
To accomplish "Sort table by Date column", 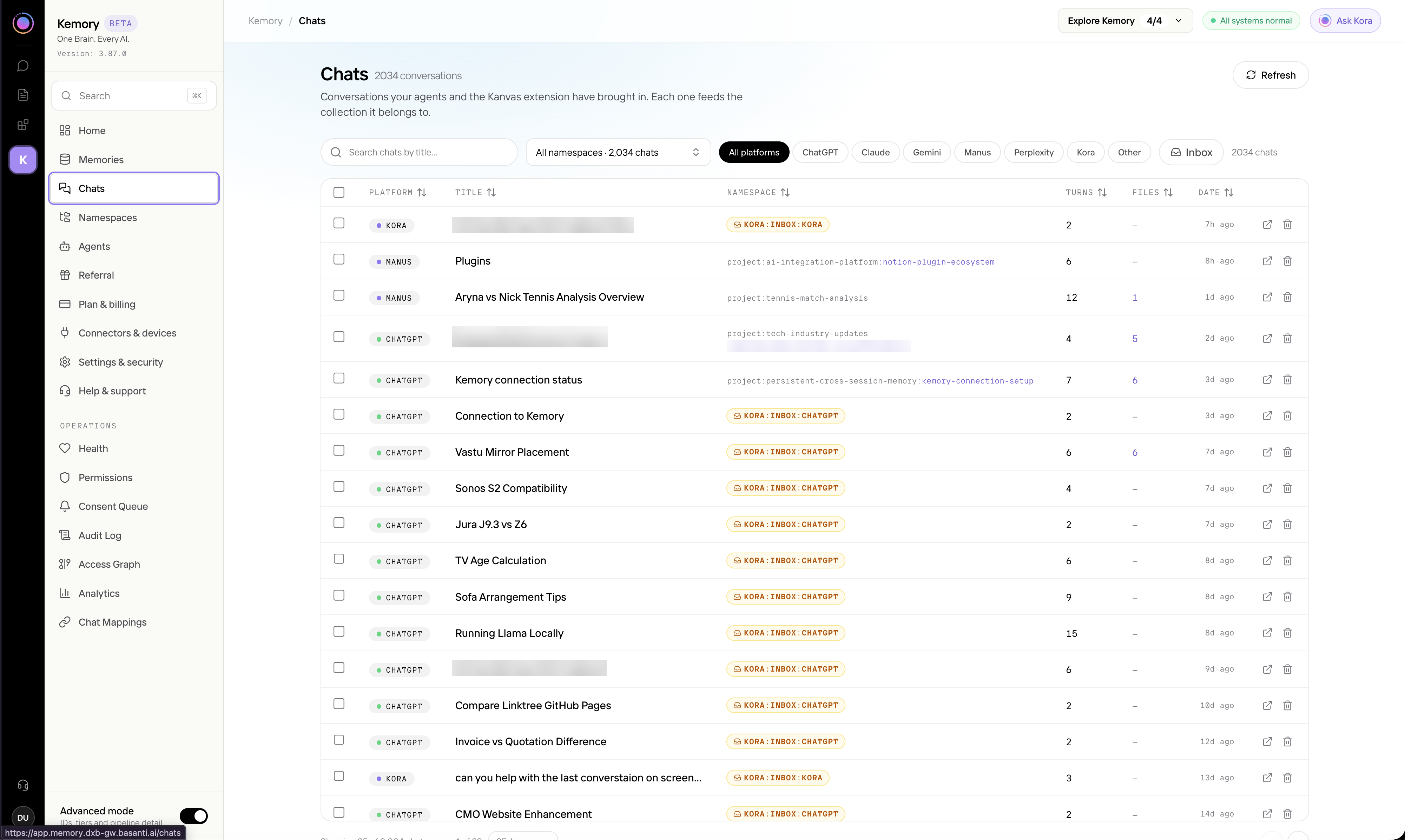I will point(1215,192).
